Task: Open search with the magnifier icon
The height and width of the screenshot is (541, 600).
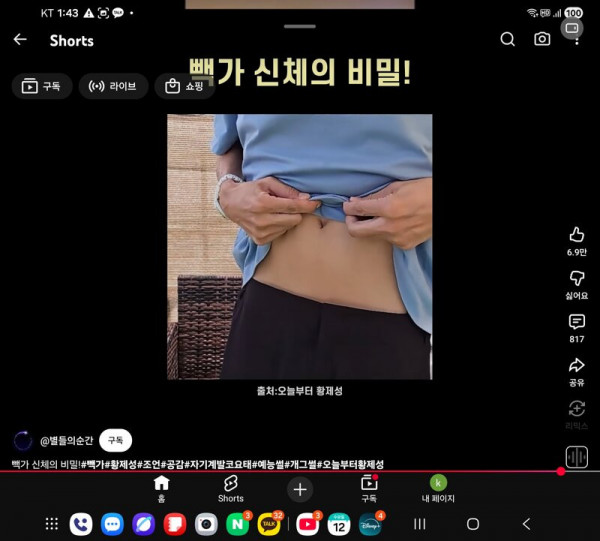Action: (x=508, y=40)
